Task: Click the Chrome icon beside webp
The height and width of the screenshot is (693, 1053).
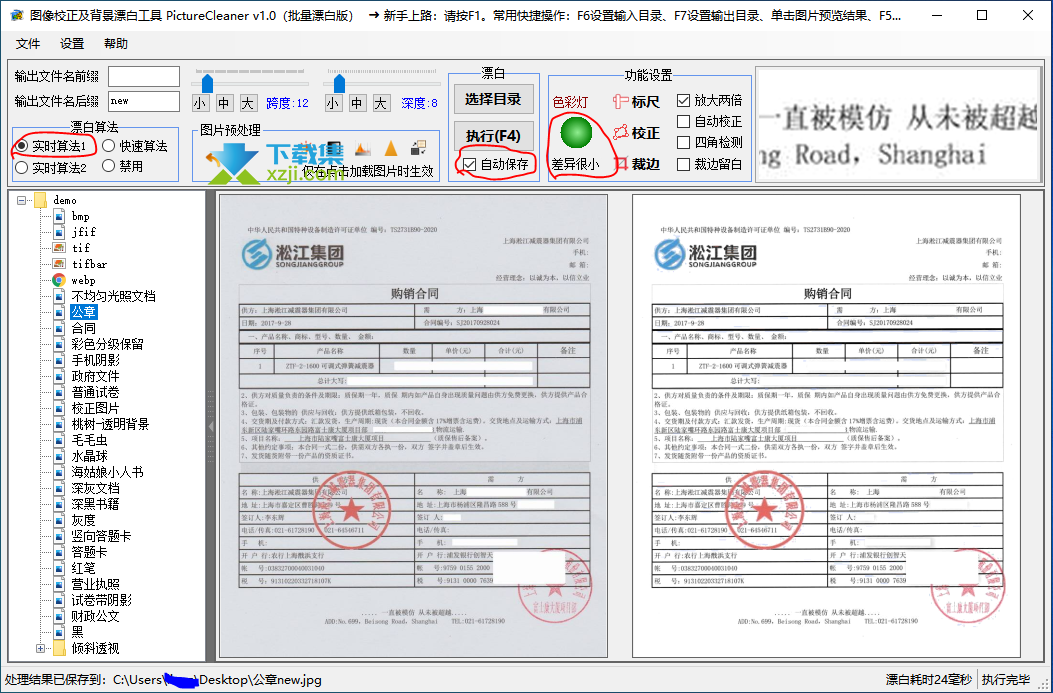Action: click(59, 280)
